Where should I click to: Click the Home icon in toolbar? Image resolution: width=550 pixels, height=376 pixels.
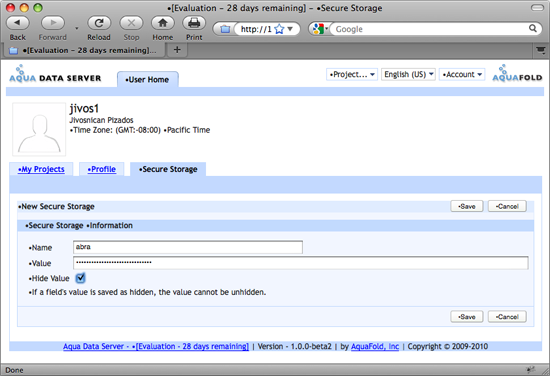click(x=162, y=23)
